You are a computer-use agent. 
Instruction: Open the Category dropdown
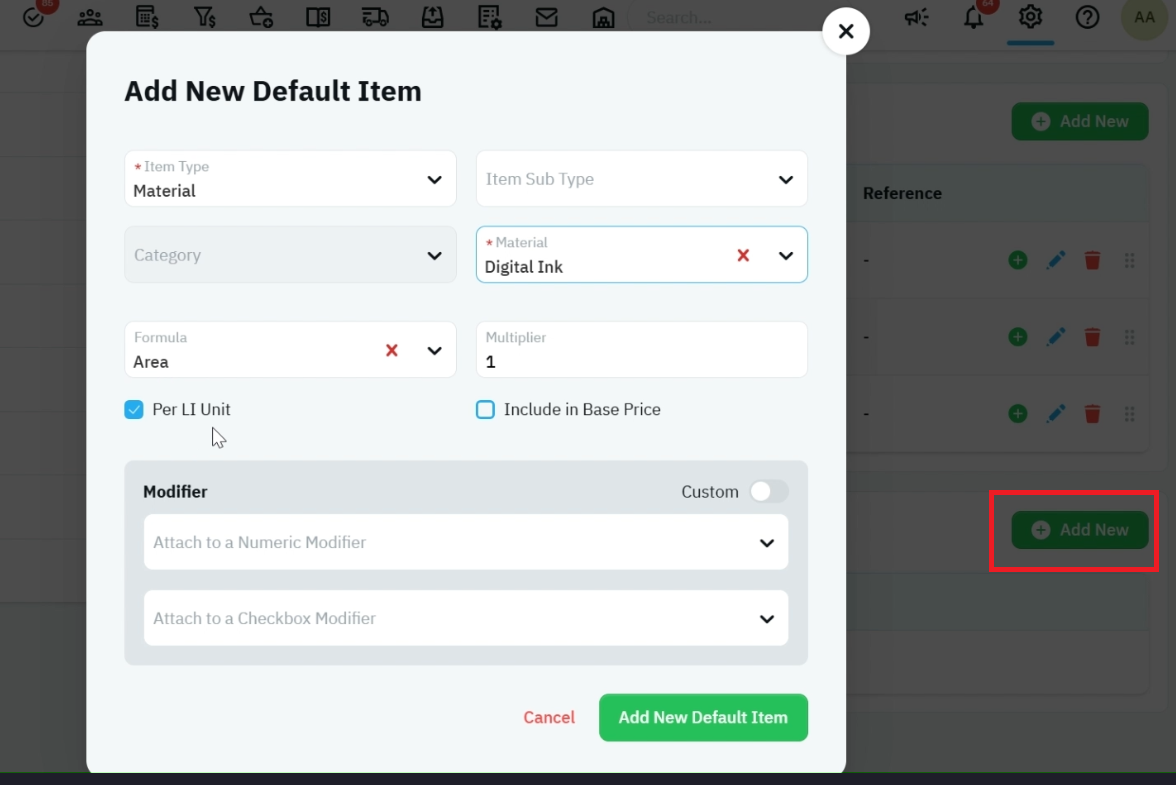click(x=290, y=255)
